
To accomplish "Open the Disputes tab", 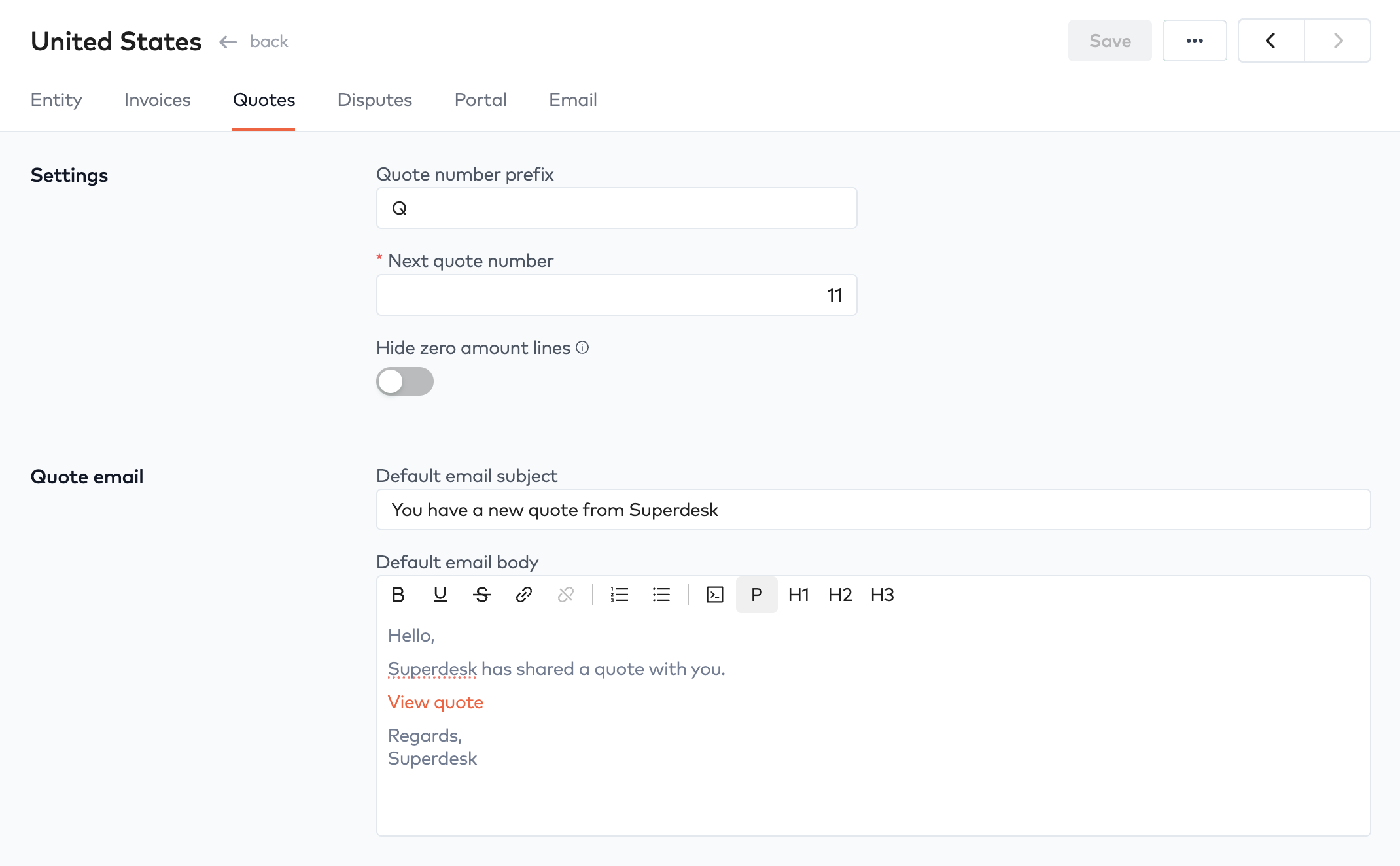I will 375,99.
